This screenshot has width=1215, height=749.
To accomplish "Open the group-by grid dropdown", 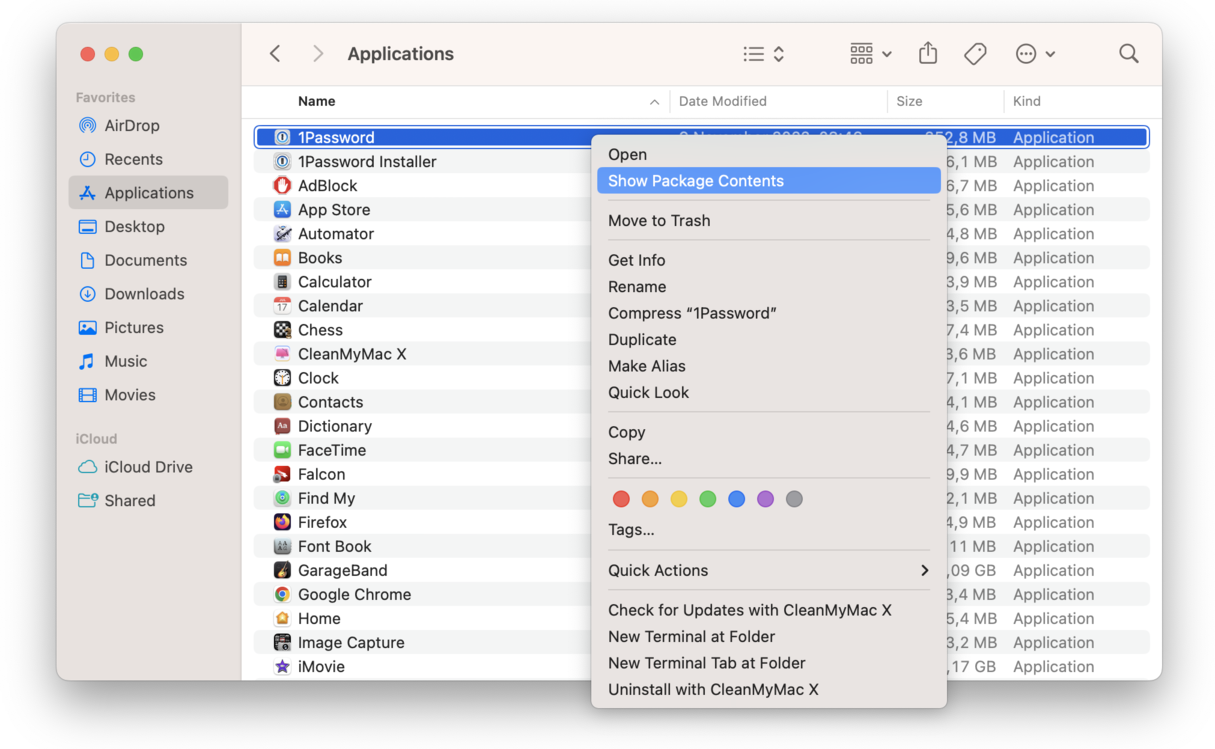I will pos(870,54).
